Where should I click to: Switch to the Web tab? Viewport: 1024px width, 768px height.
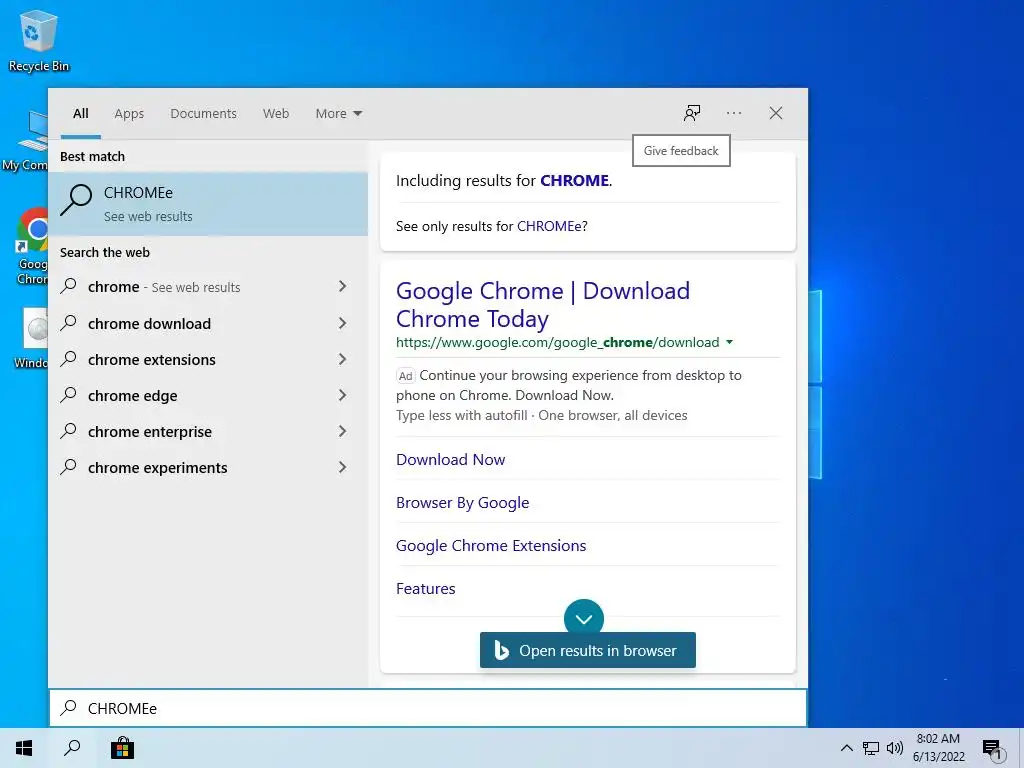pos(276,114)
